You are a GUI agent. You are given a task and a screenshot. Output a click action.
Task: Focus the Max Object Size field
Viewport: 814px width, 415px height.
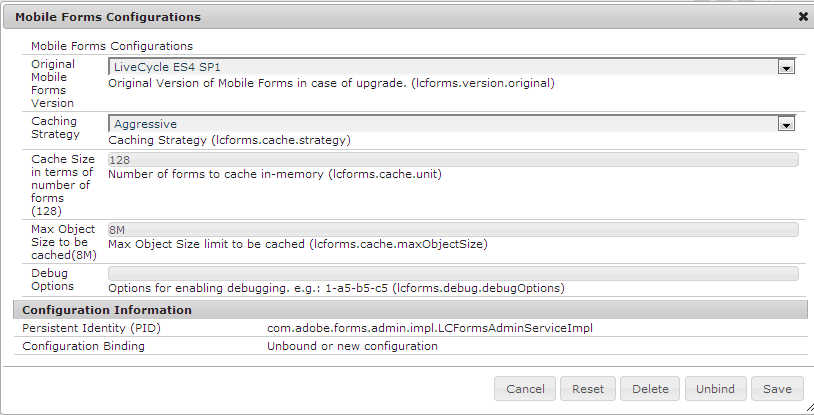pos(452,230)
